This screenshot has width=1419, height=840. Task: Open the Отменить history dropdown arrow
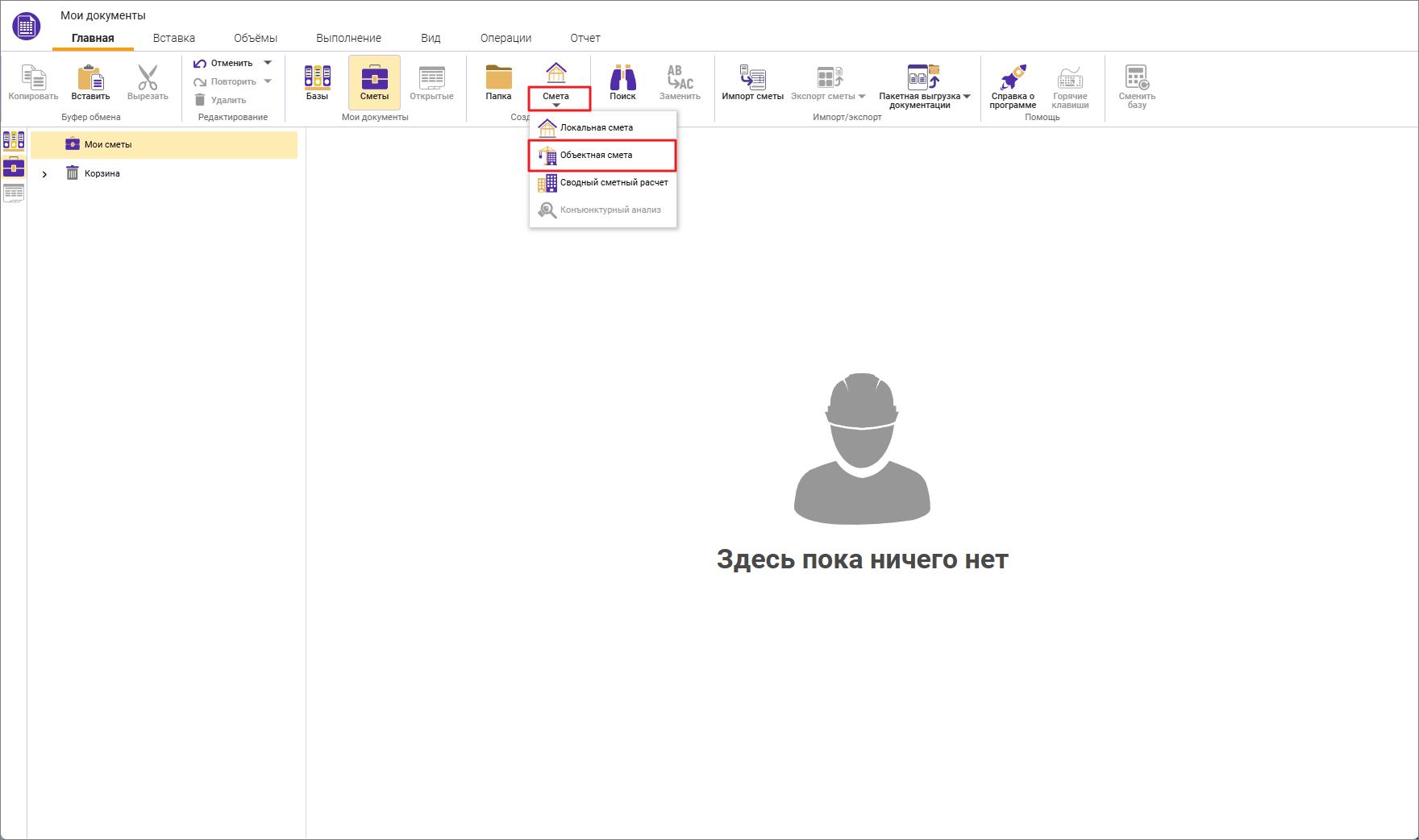click(268, 63)
